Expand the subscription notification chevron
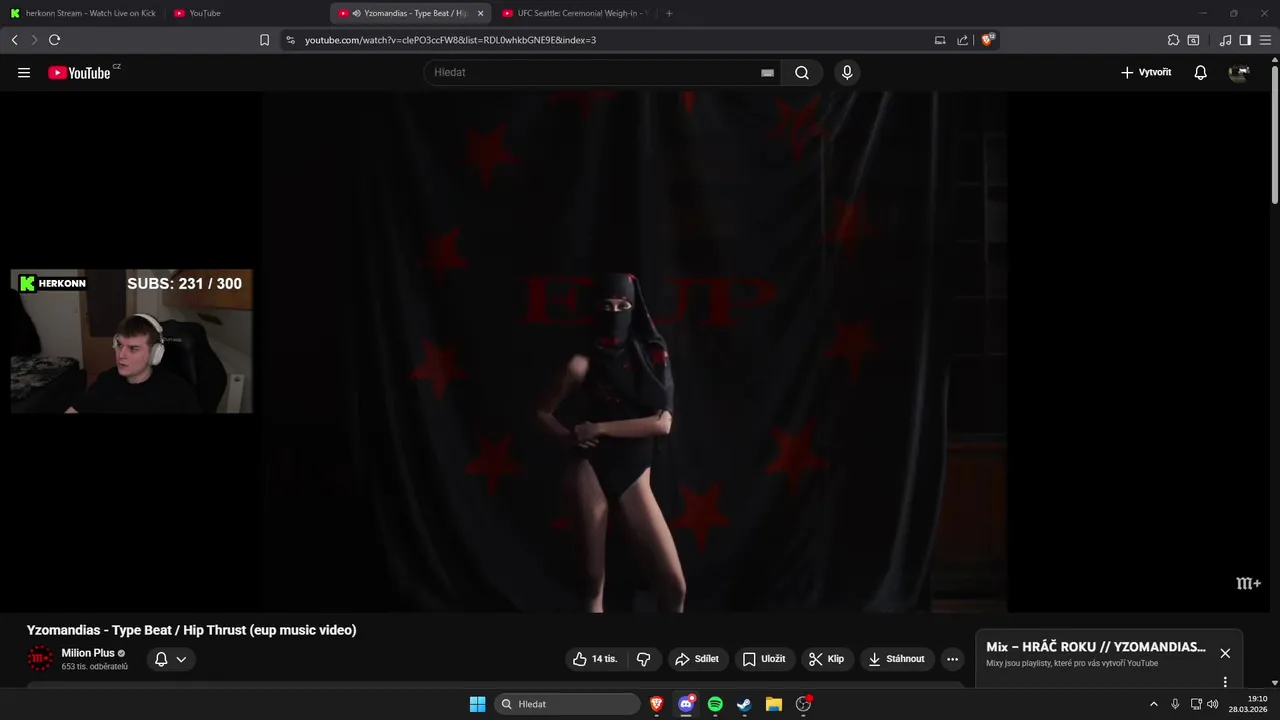The height and width of the screenshot is (720, 1280). (x=181, y=659)
